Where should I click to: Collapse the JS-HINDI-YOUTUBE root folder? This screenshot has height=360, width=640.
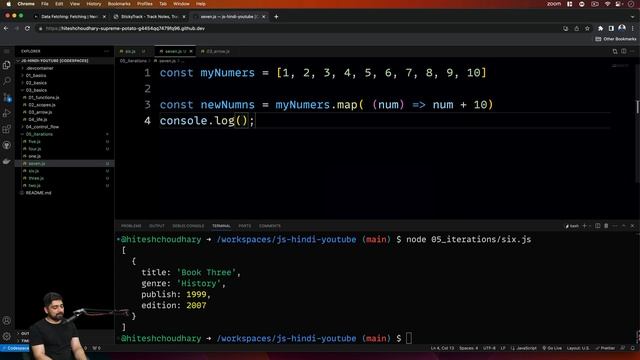tap(55, 61)
